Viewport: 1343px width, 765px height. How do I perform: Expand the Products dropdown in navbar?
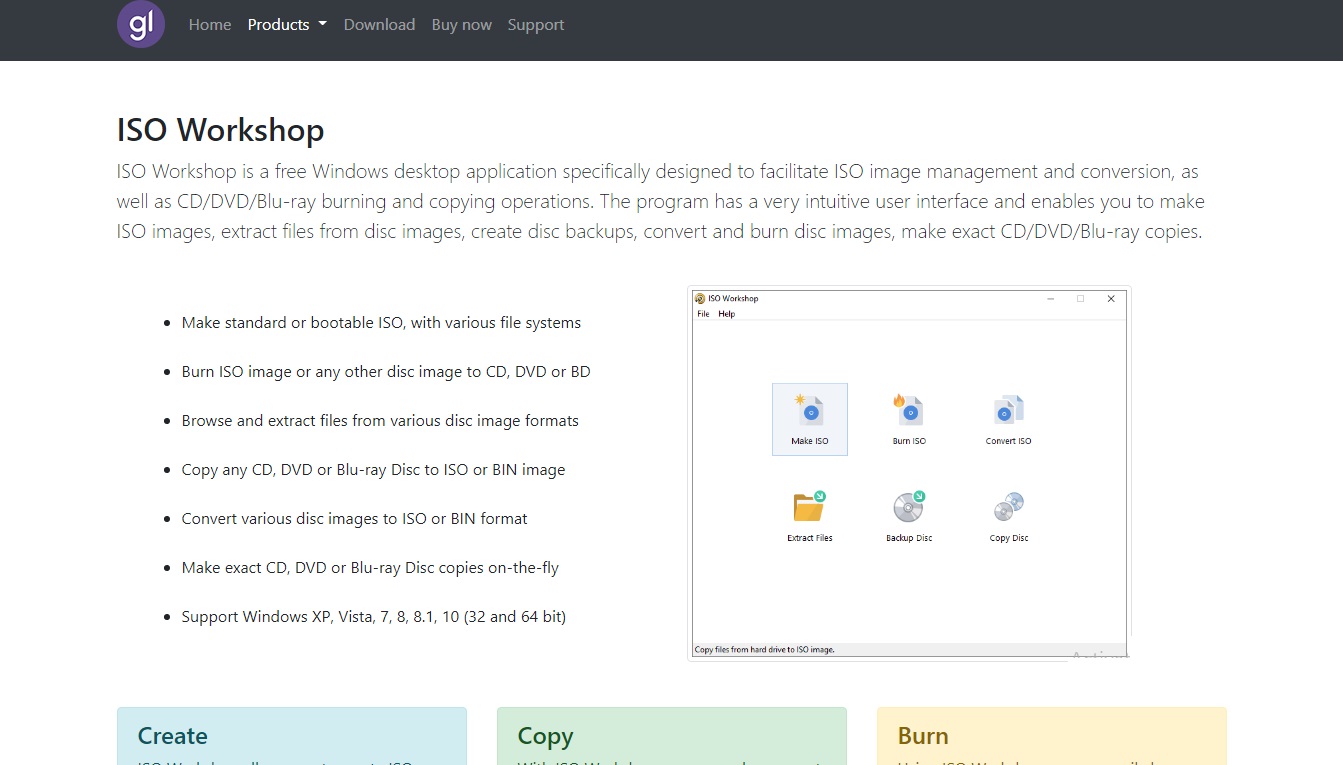point(287,25)
